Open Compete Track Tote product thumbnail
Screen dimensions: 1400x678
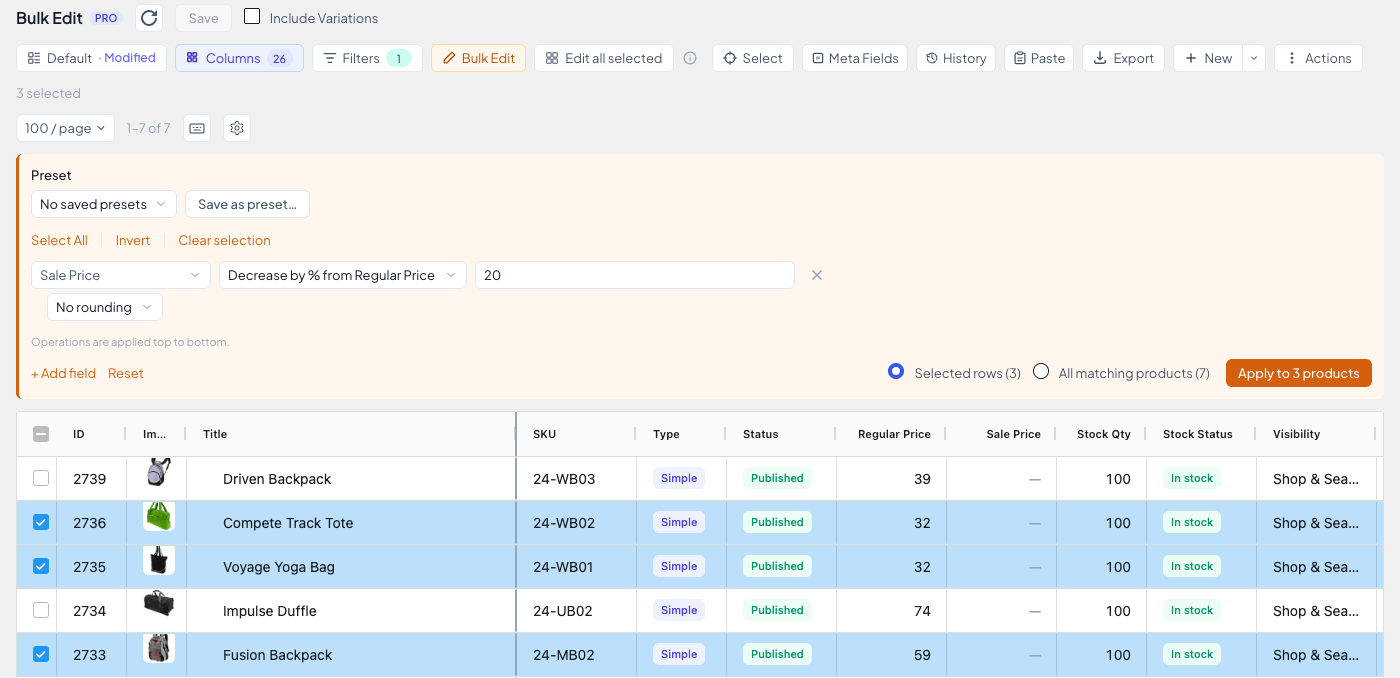click(x=159, y=517)
